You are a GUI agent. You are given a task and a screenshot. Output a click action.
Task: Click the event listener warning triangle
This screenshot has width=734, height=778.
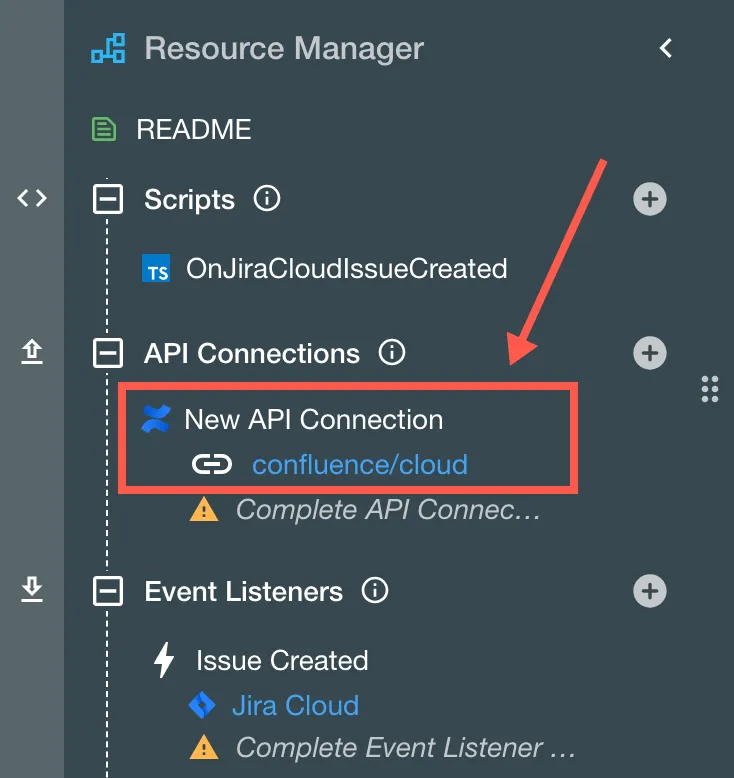[204, 748]
